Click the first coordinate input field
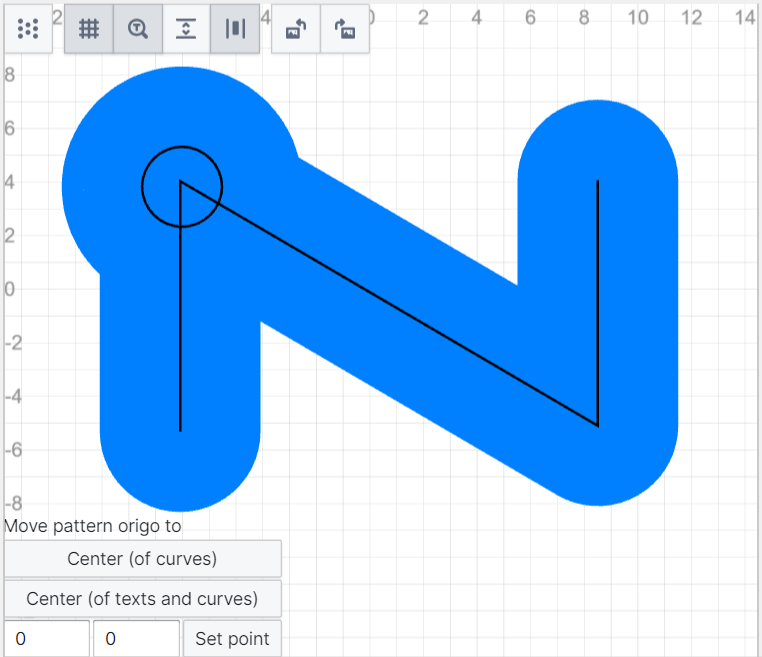The image size is (762, 657). pyautogui.click(x=47, y=639)
